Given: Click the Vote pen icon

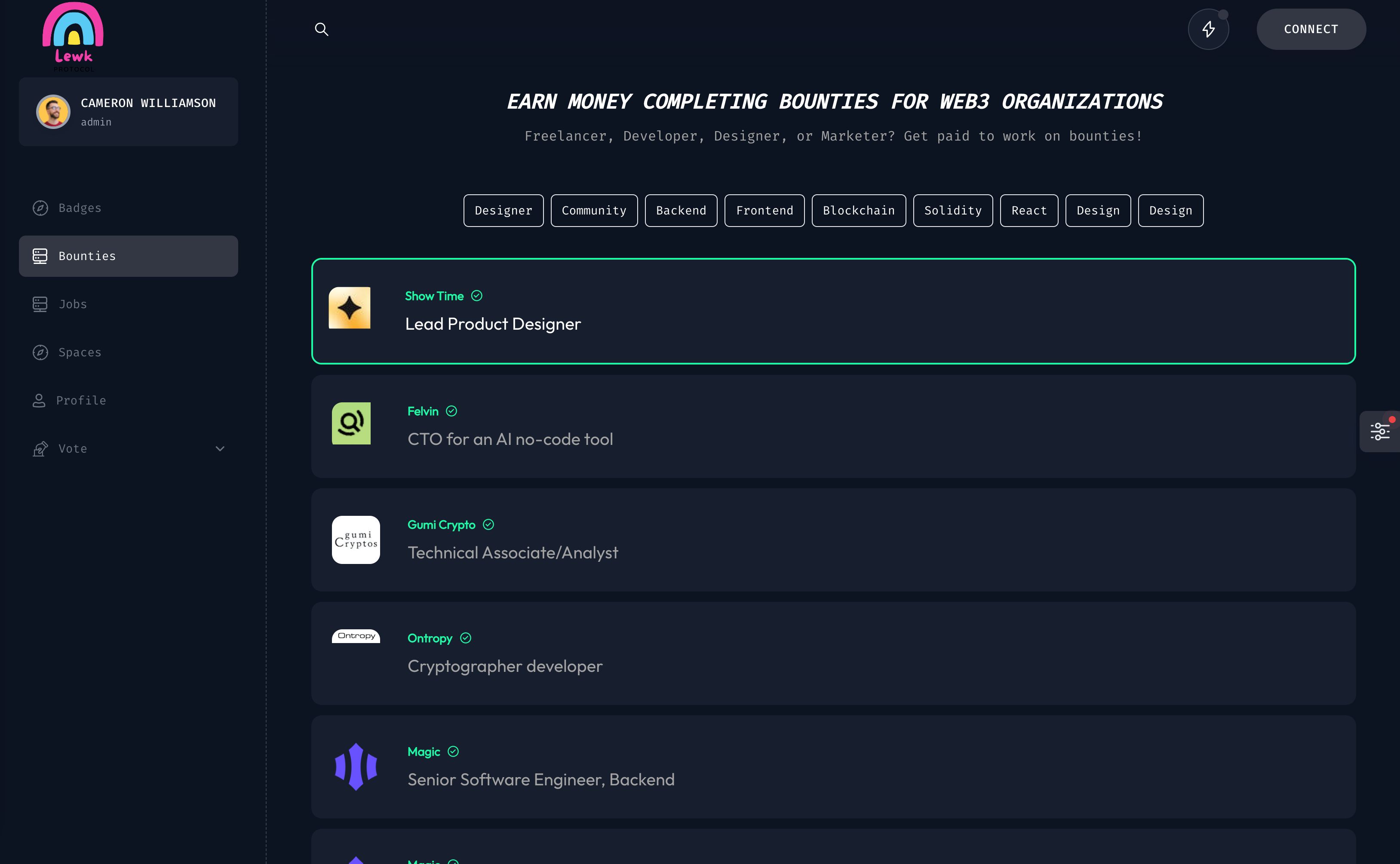Looking at the screenshot, I should (40, 449).
